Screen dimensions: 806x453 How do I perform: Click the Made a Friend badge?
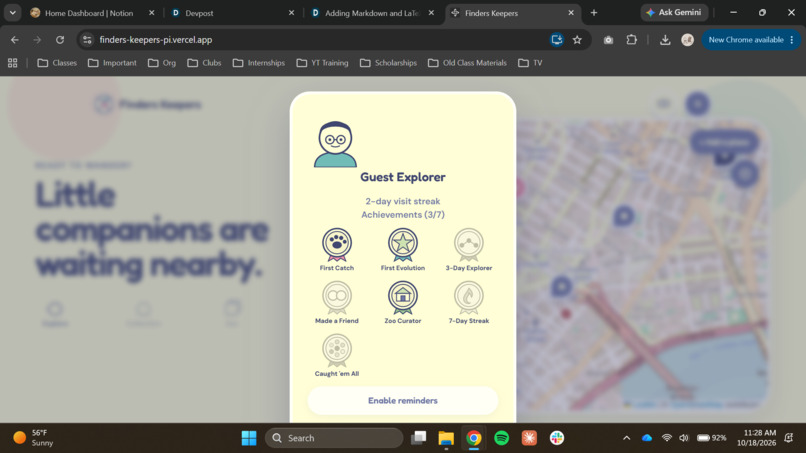[x=337, y=297]
